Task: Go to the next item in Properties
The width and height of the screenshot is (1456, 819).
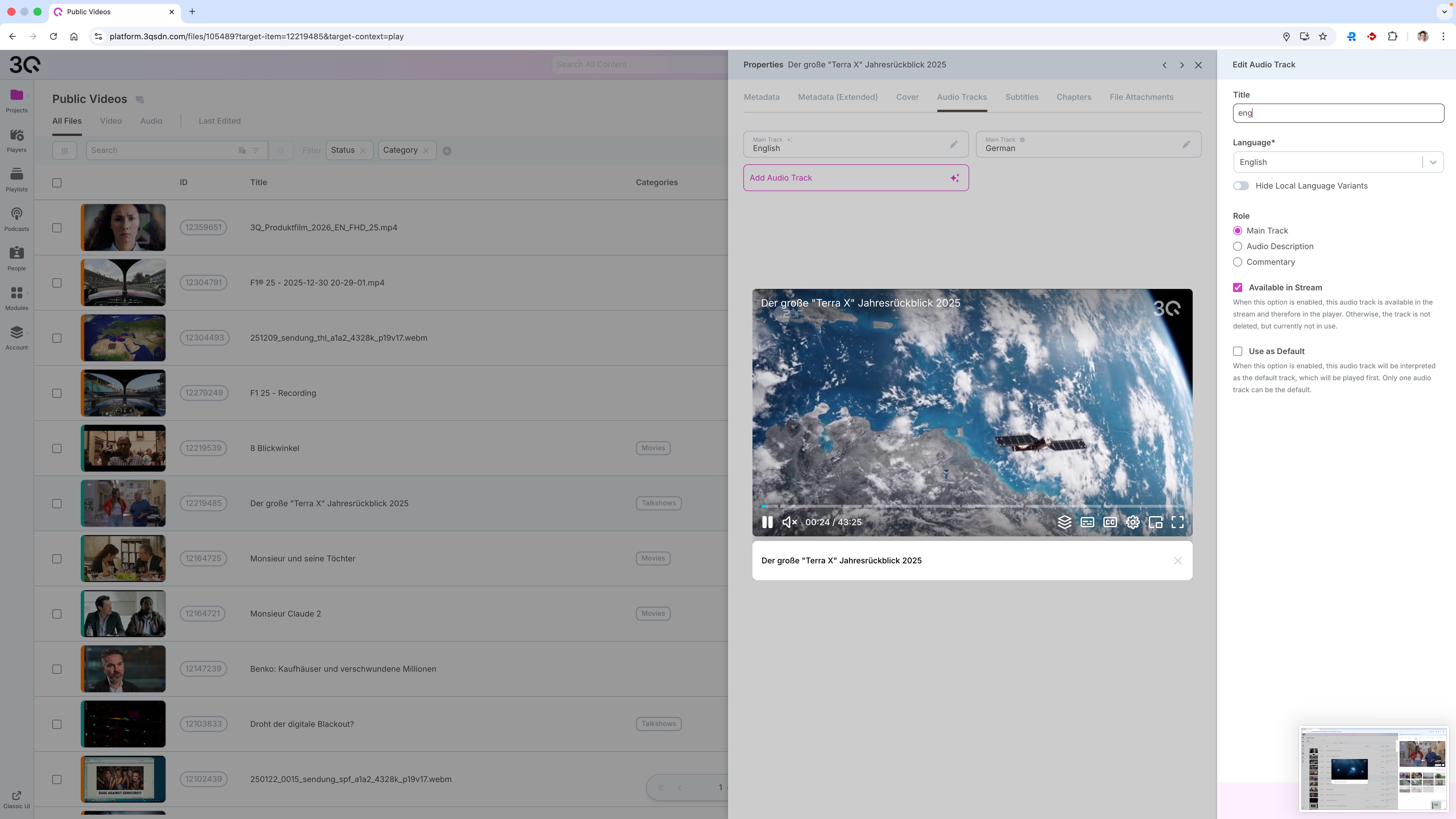Action: tap(1182, 65)
